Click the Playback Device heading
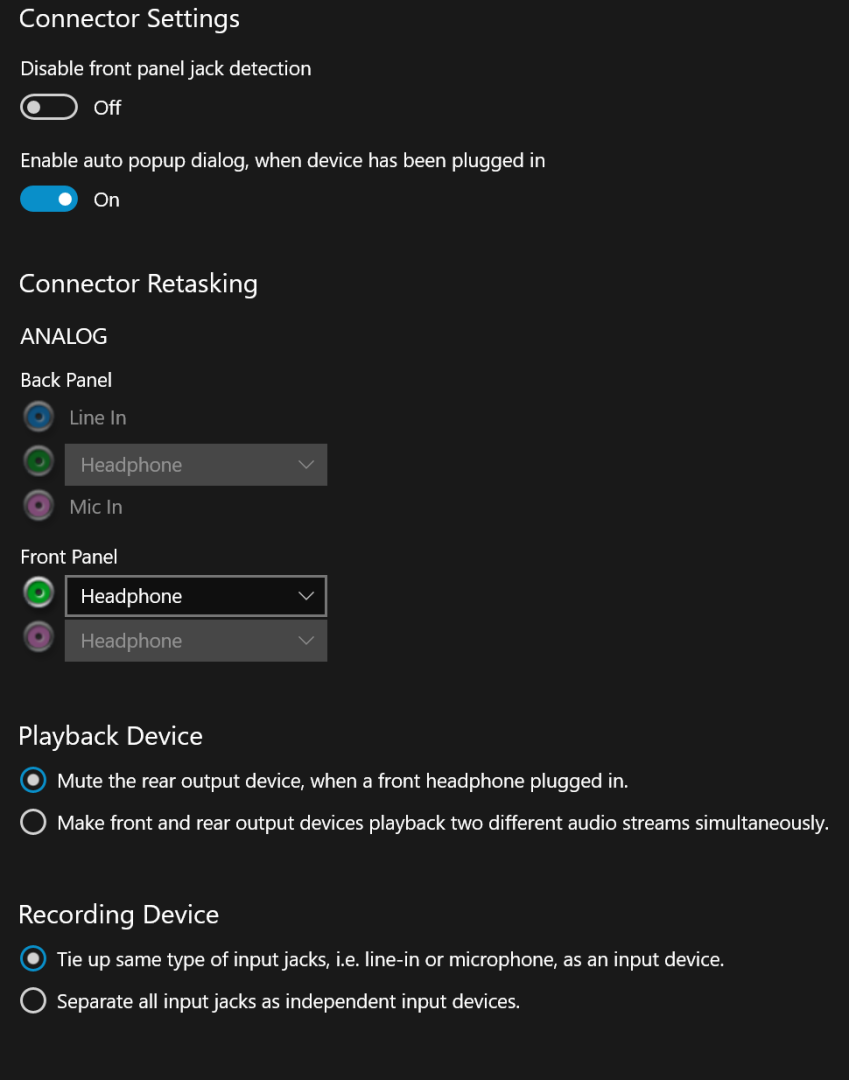 pyautogui.click(x=111, y=736)
